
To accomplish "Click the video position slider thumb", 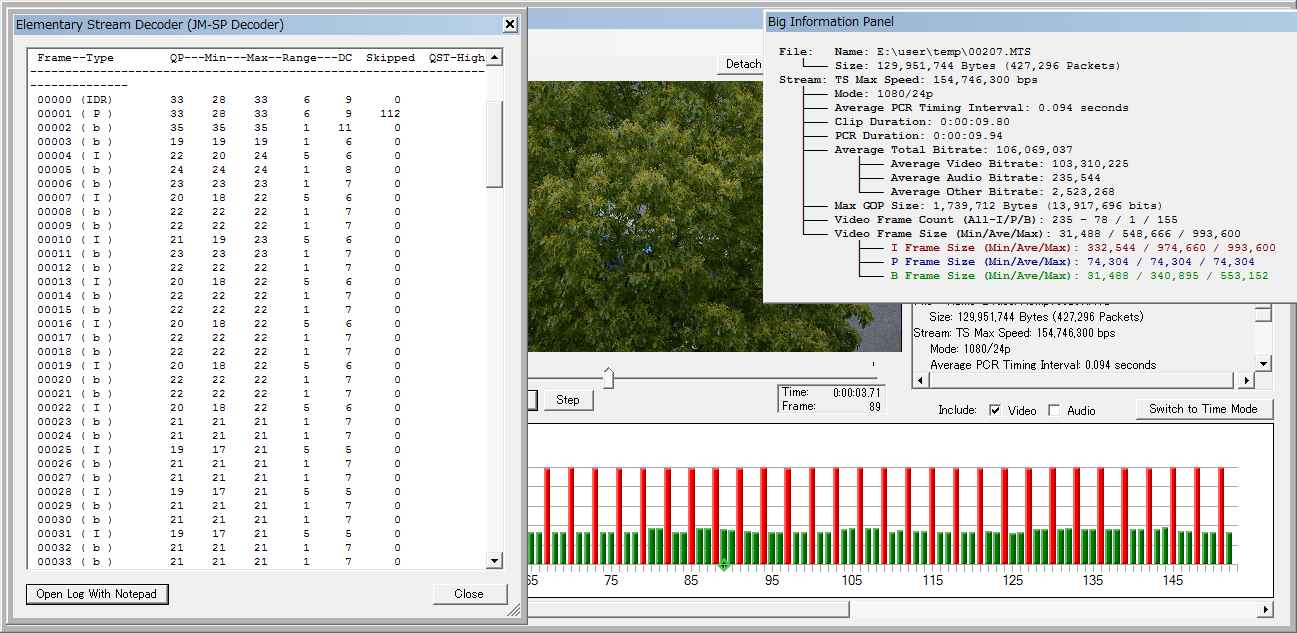I will (x=608, y=377).
